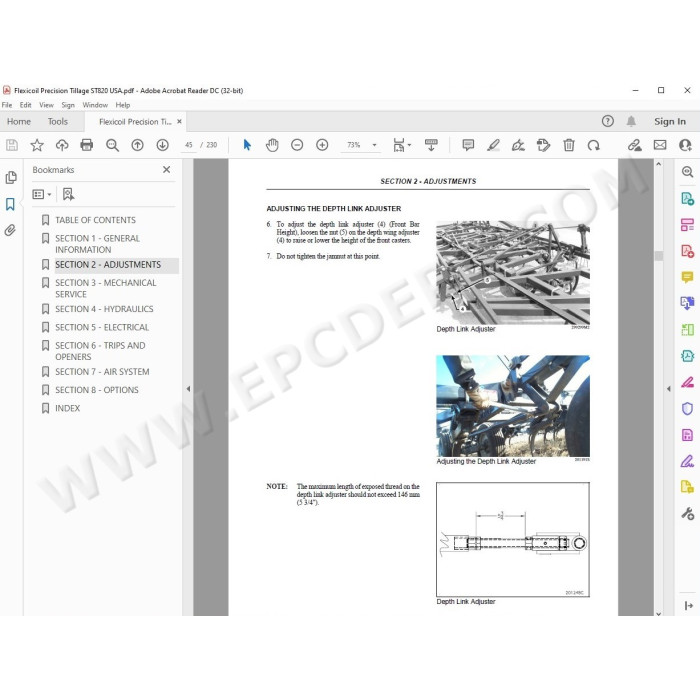Open the Page Thumbnails panel

coord(11,178)
